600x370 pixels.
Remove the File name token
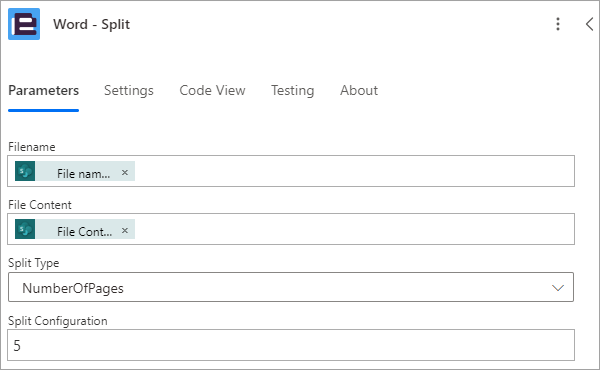click(x=125, y=173)
